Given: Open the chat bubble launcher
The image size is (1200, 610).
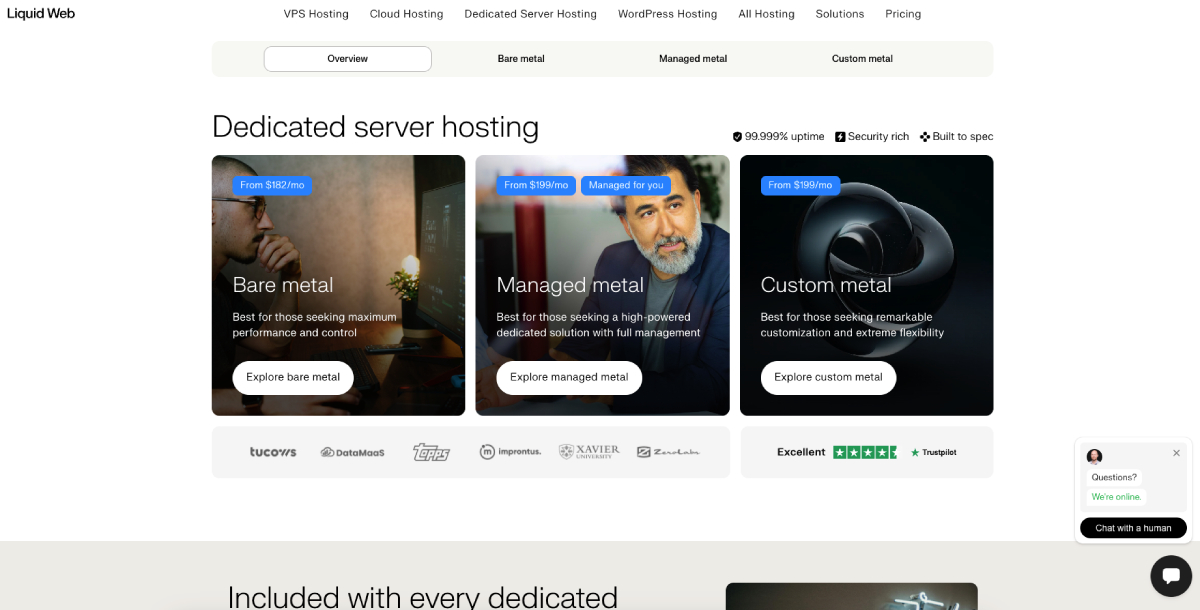Looking at the screenshot, I should point(1170,576).
